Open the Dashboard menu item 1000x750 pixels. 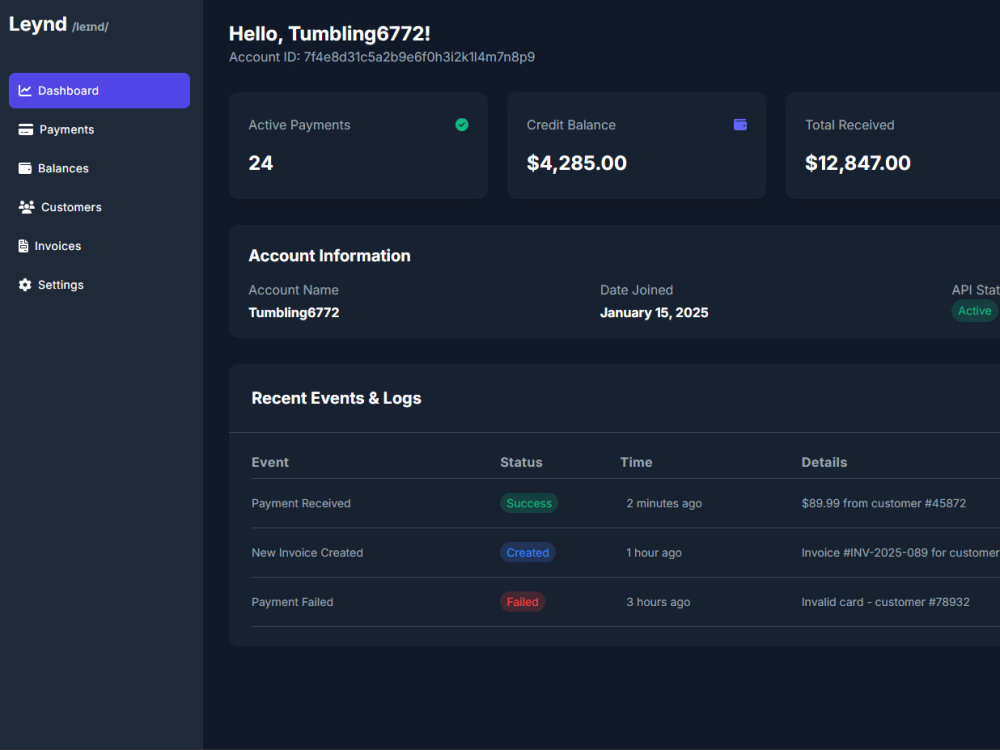(99, 91)
